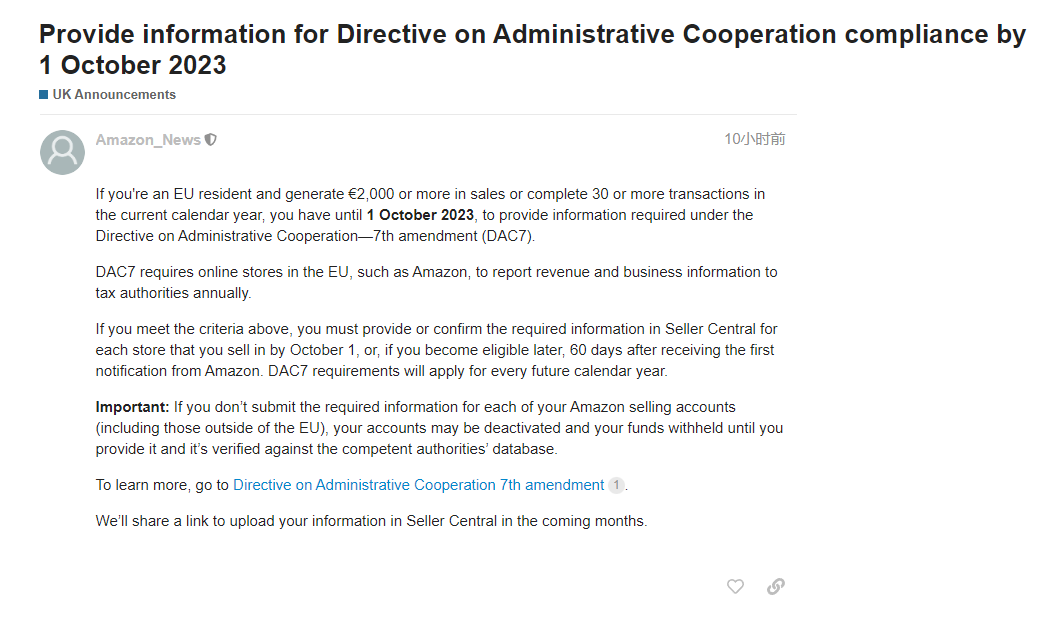Open the Amazon_News profile avatar
Viewport: 1049px width, 620px height.
(62, 152)
